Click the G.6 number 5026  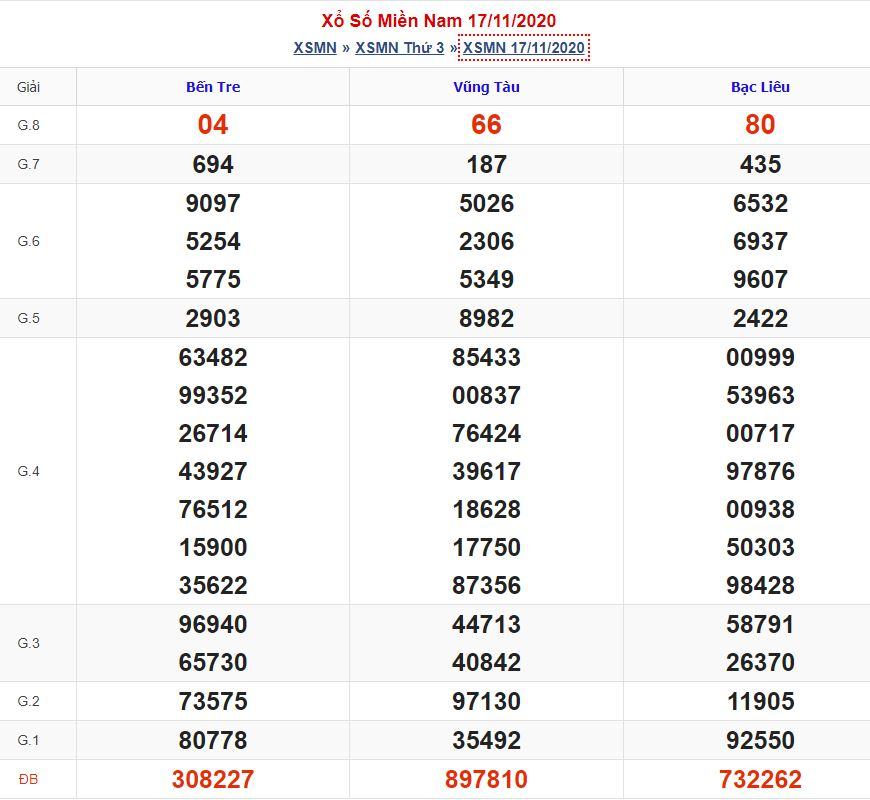[487, 204]
